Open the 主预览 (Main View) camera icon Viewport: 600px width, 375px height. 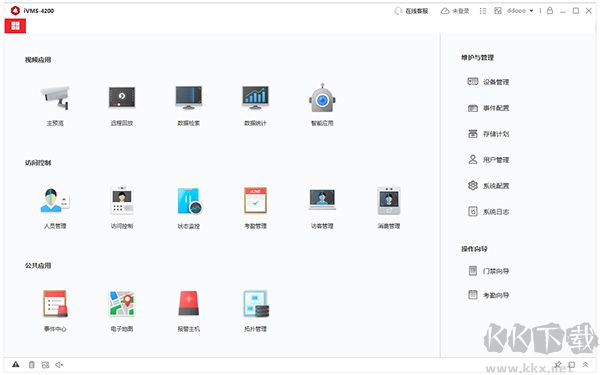[55, 98]
